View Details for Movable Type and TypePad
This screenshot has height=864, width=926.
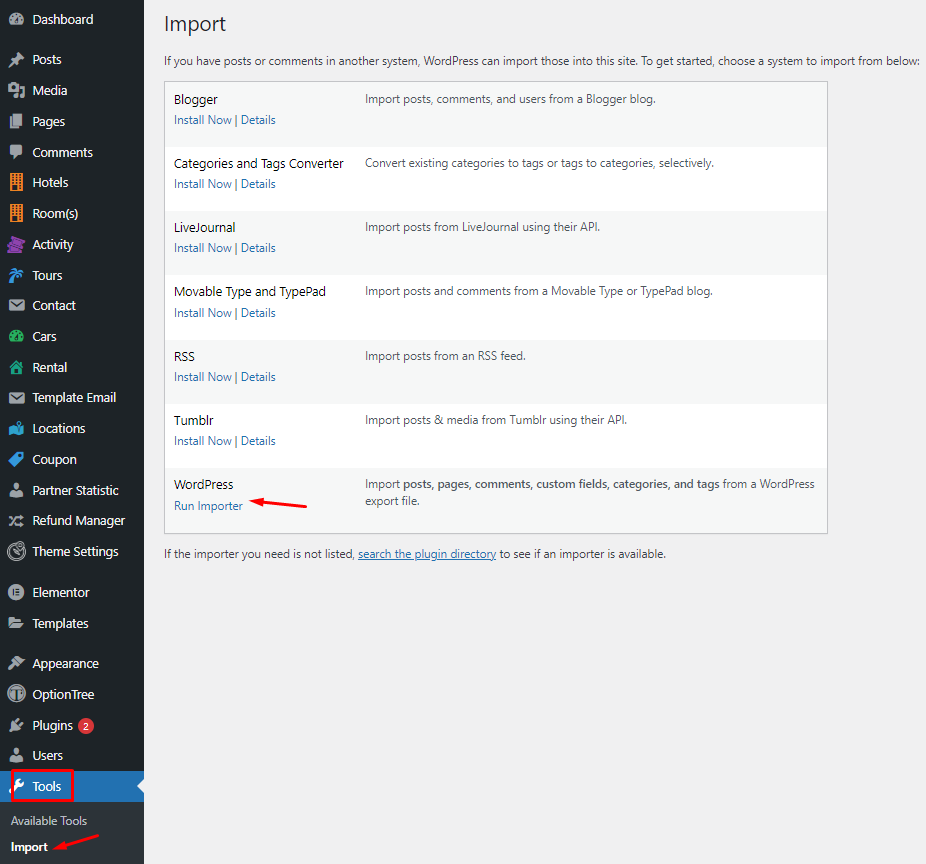tap(258, 313)
